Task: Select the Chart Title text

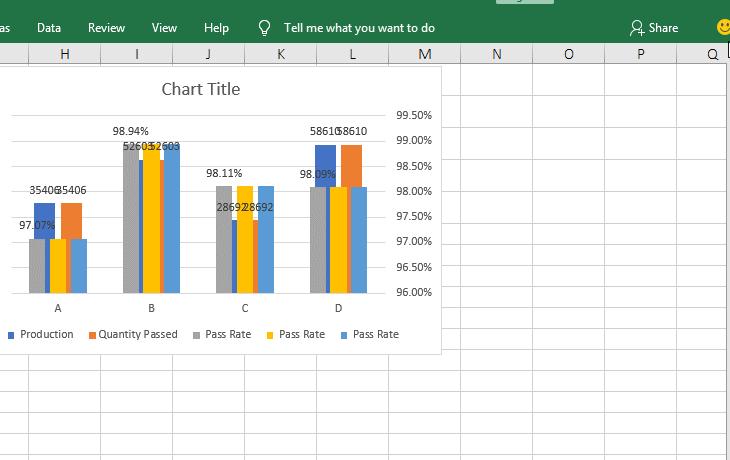Action: click(x=201, y=89)
